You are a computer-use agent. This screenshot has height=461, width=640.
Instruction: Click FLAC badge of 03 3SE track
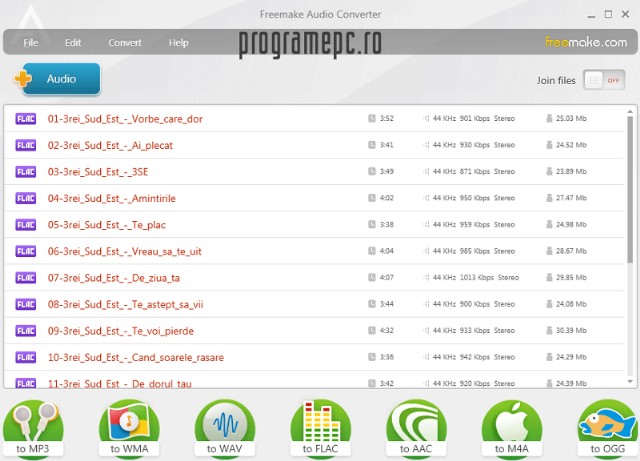point(26,172)
